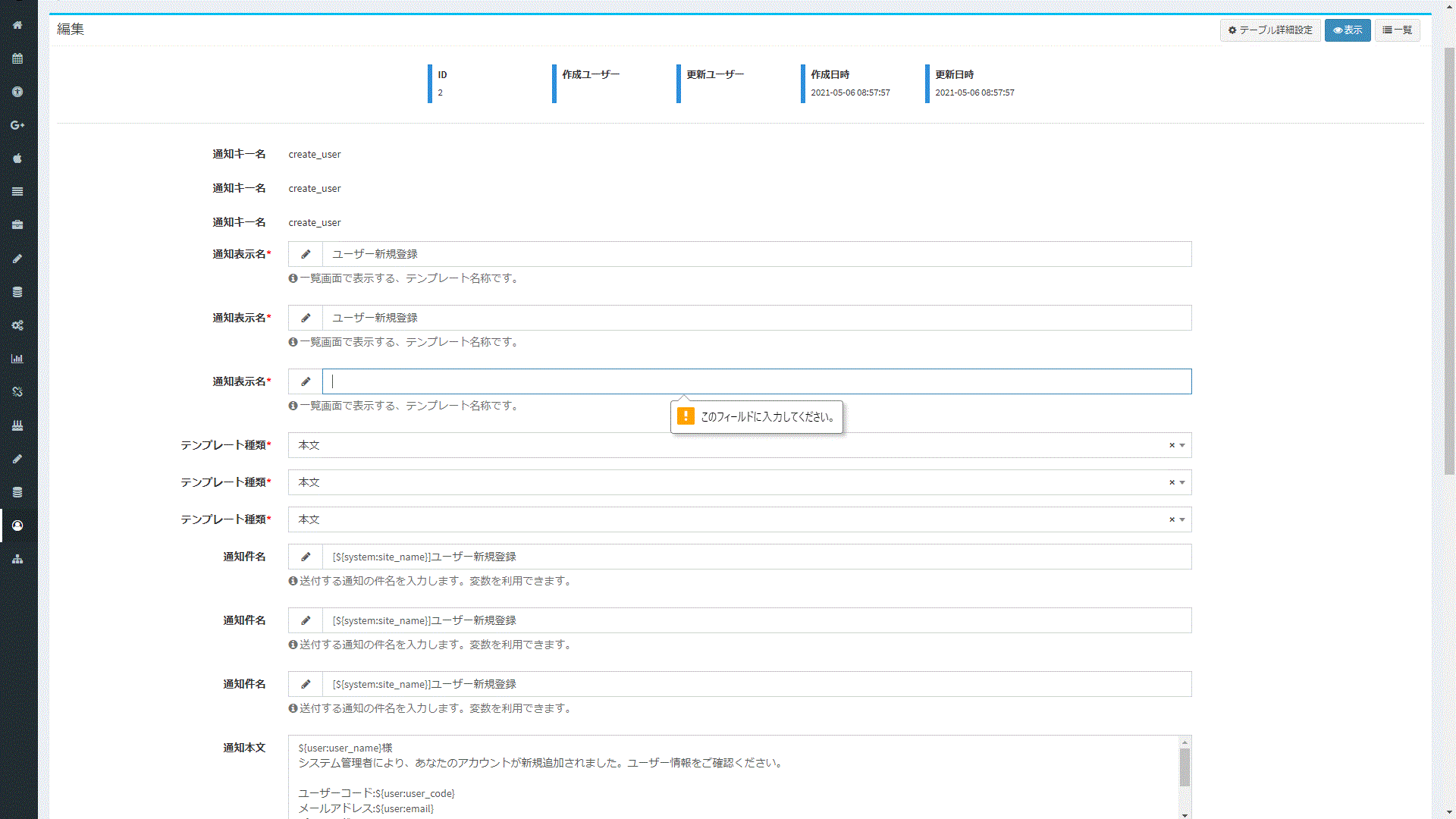The height and width of the screenshot is (819, 1456).
Task: Click the pencil icon beside the empty 通知表示名 field
Action: coord(306,381)
